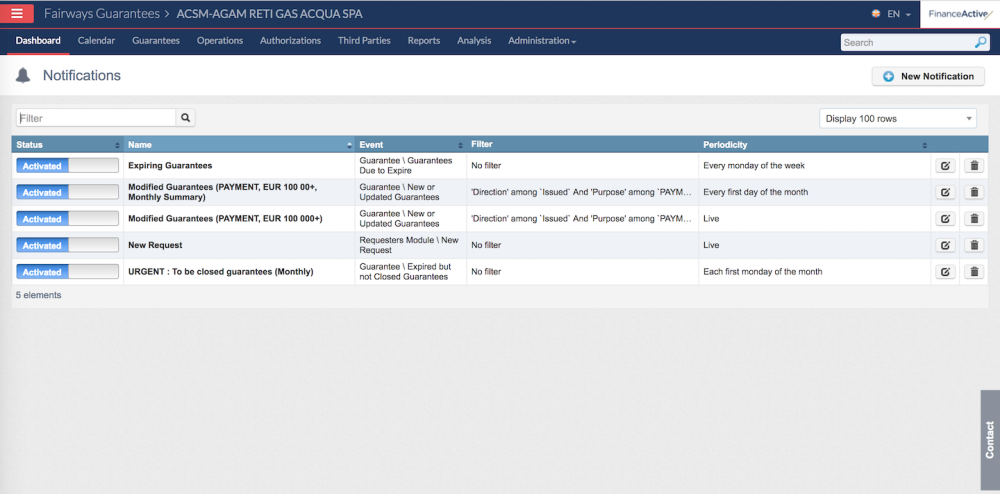Open the Contact side tab

coord(990,440)
